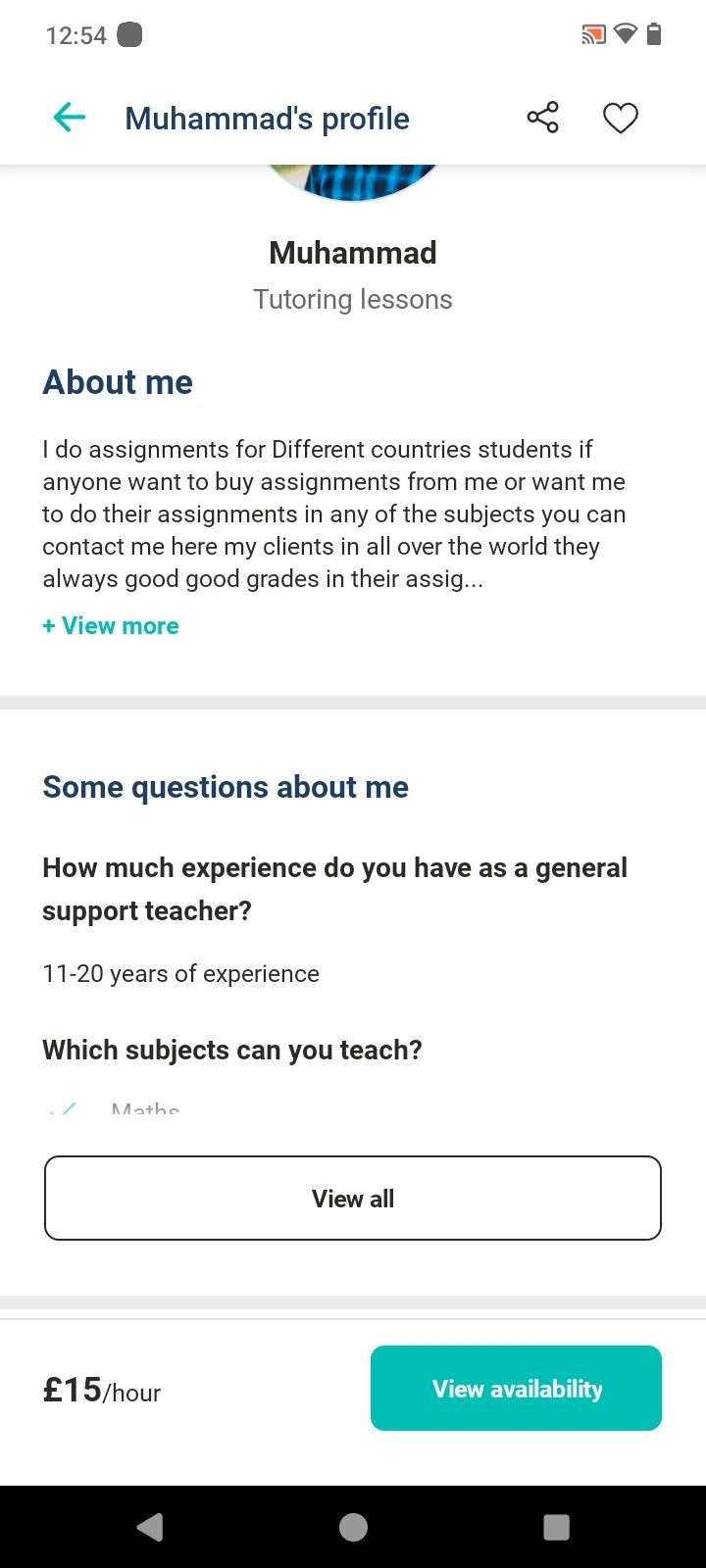The width and height of the screenshot is (706, 1568).
Task: Tap the battery status icon
Action: pyautogui.click(x=654, y=35)
